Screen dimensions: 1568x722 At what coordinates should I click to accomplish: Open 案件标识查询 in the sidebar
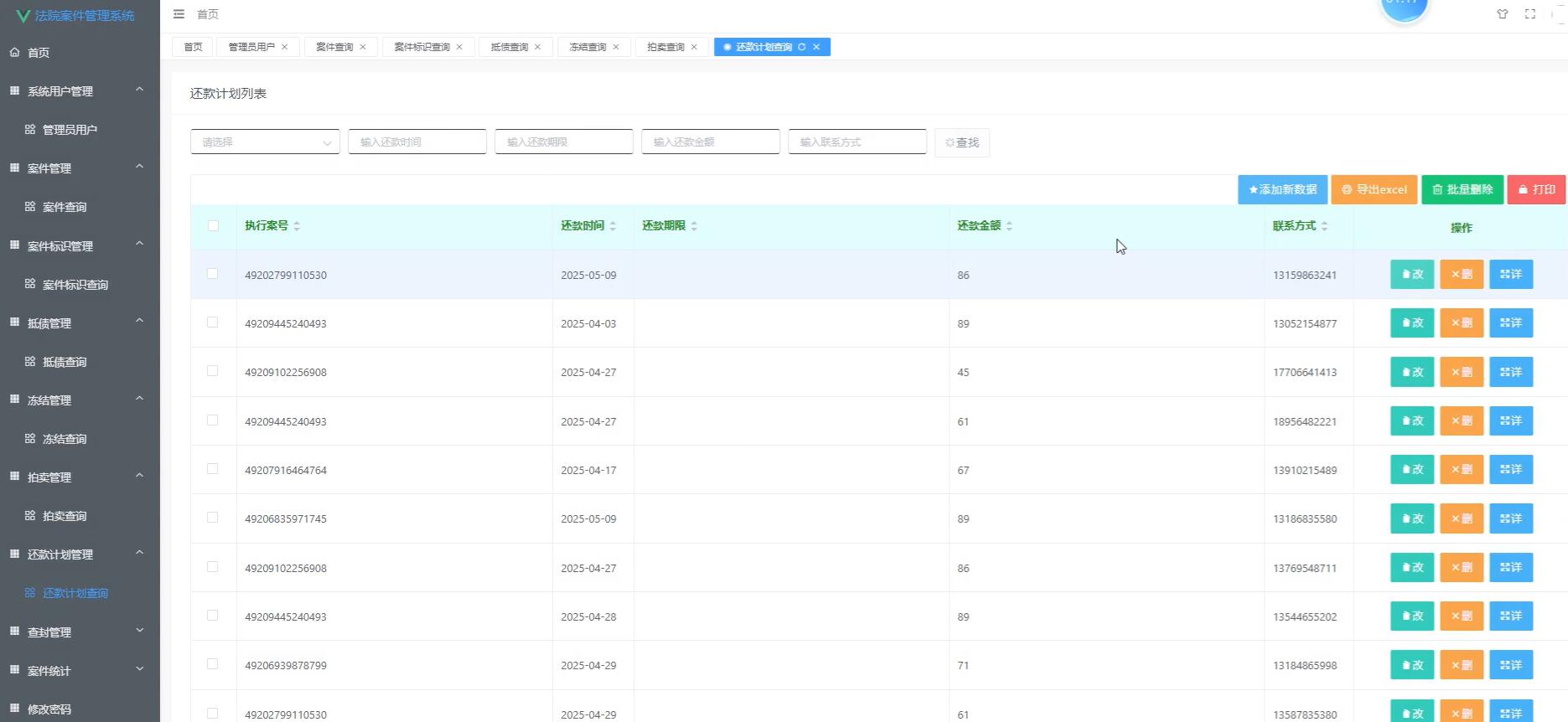coord(80,284)
